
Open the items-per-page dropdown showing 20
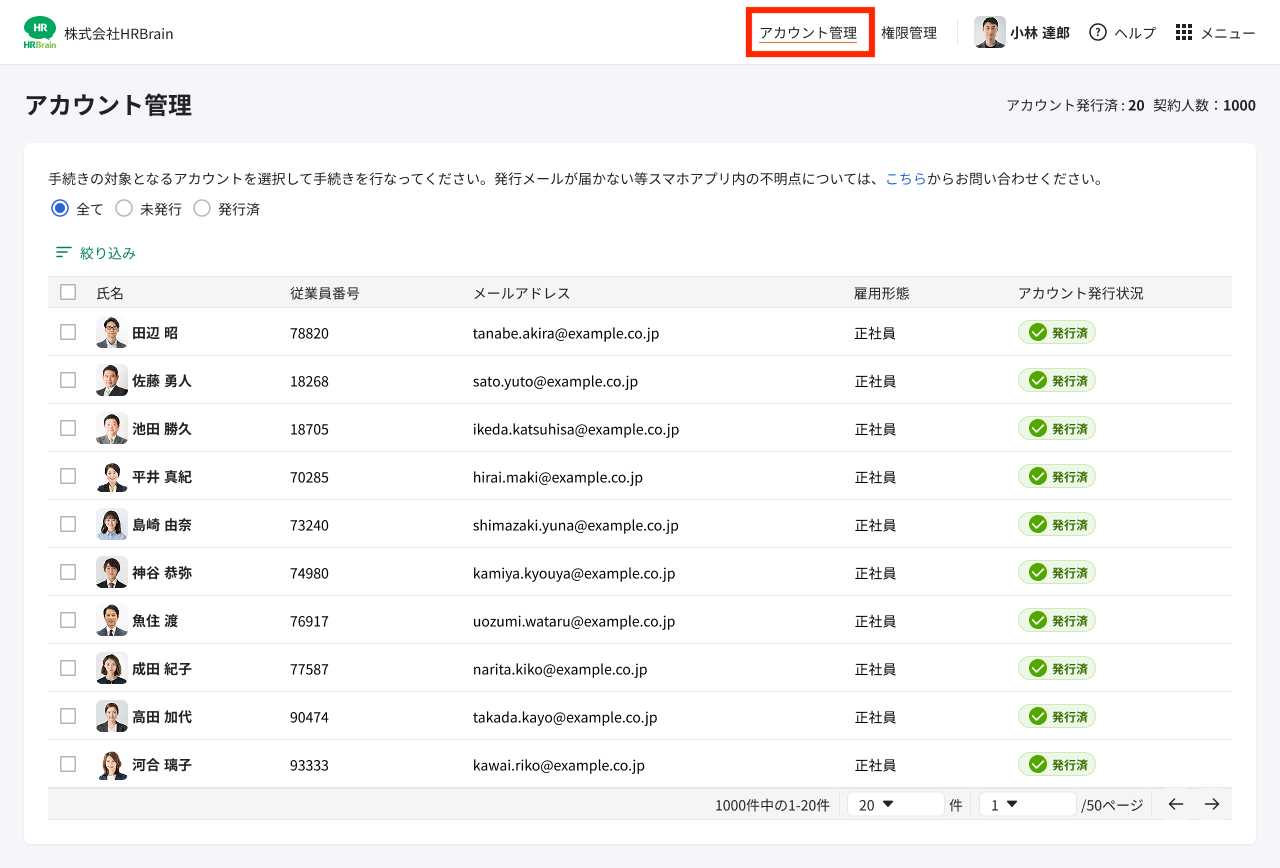point(895,803)
